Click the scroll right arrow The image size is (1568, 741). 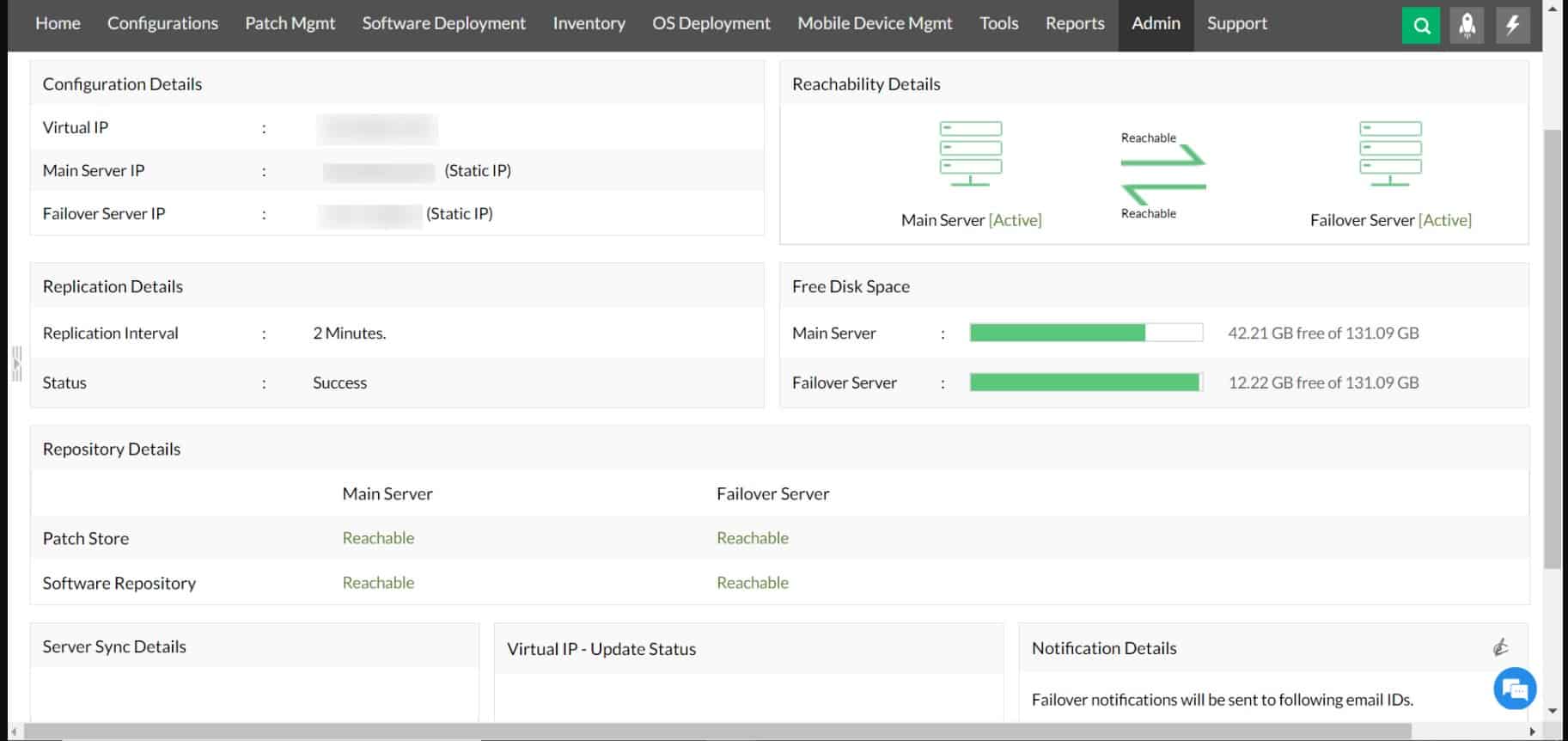[1532, 732]
